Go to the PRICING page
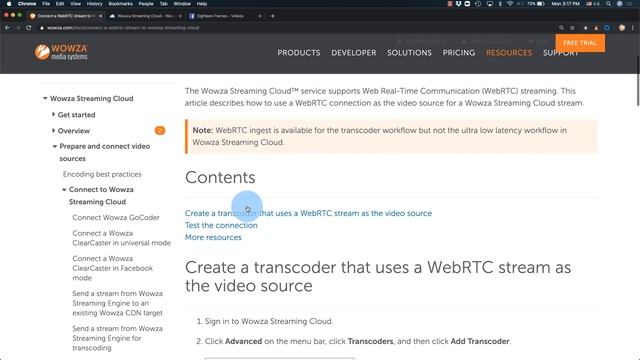 tap(459, 53)
